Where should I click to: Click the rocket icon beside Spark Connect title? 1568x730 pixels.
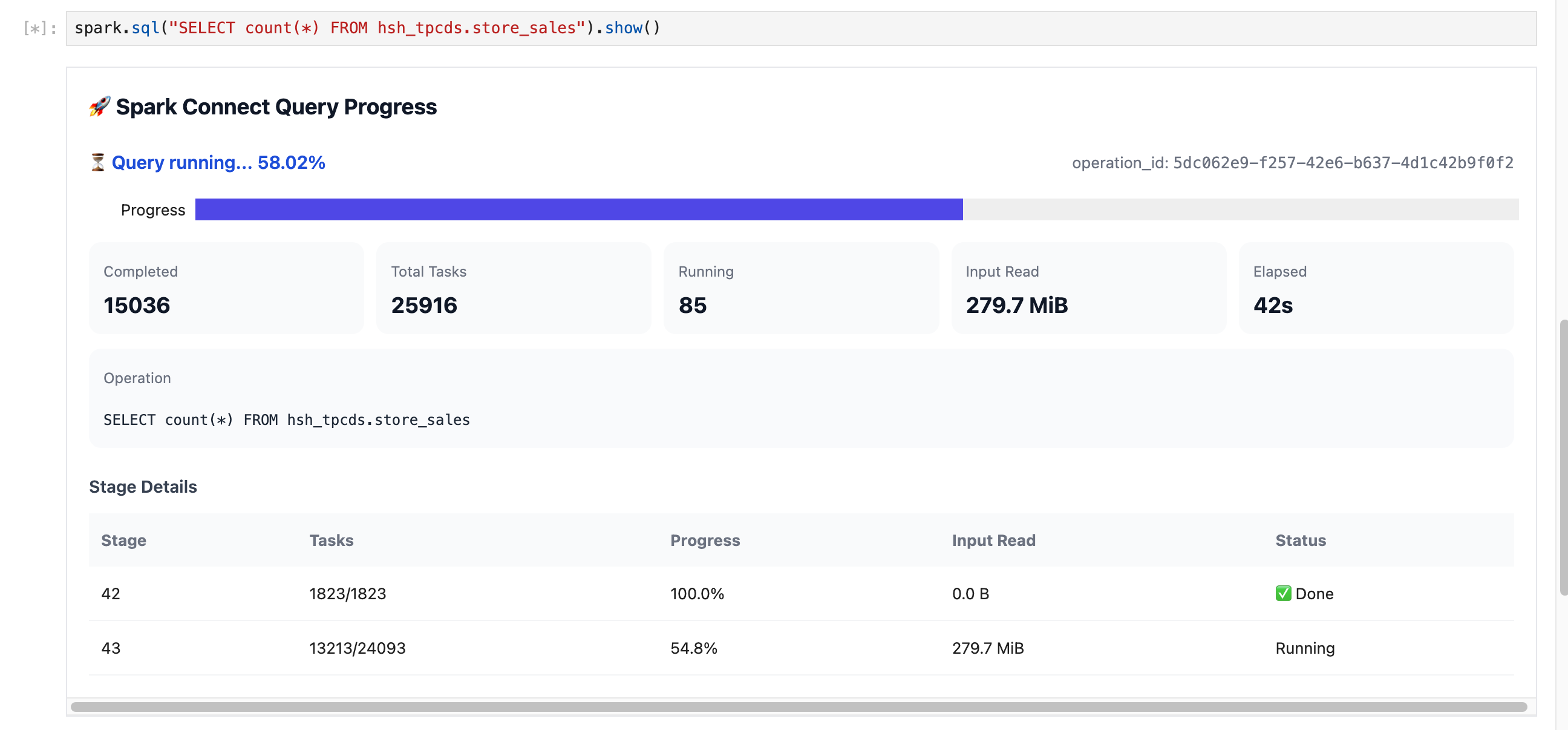click(100, 107)
